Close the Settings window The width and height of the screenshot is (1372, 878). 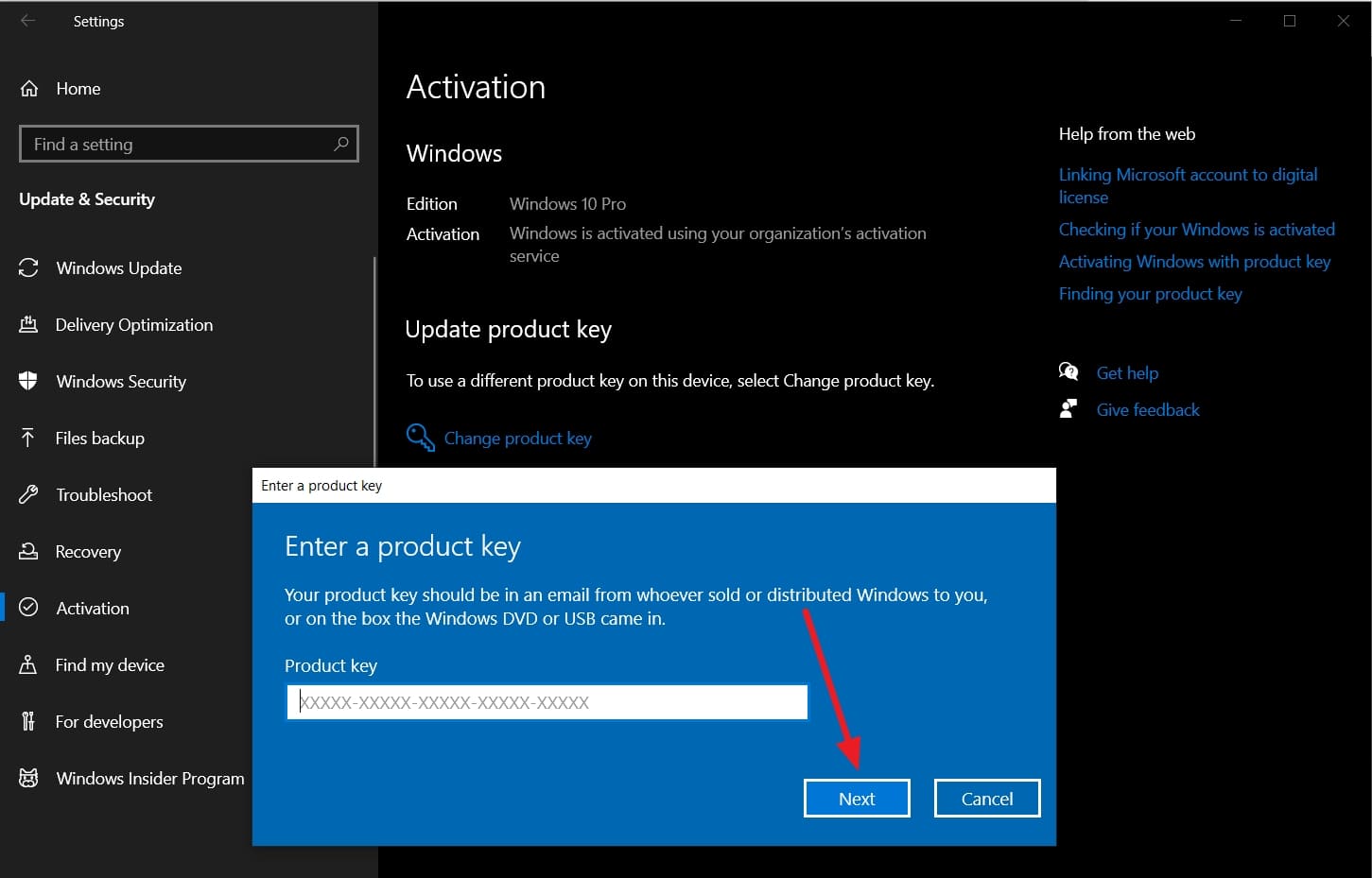click(x=1344, y=21)
